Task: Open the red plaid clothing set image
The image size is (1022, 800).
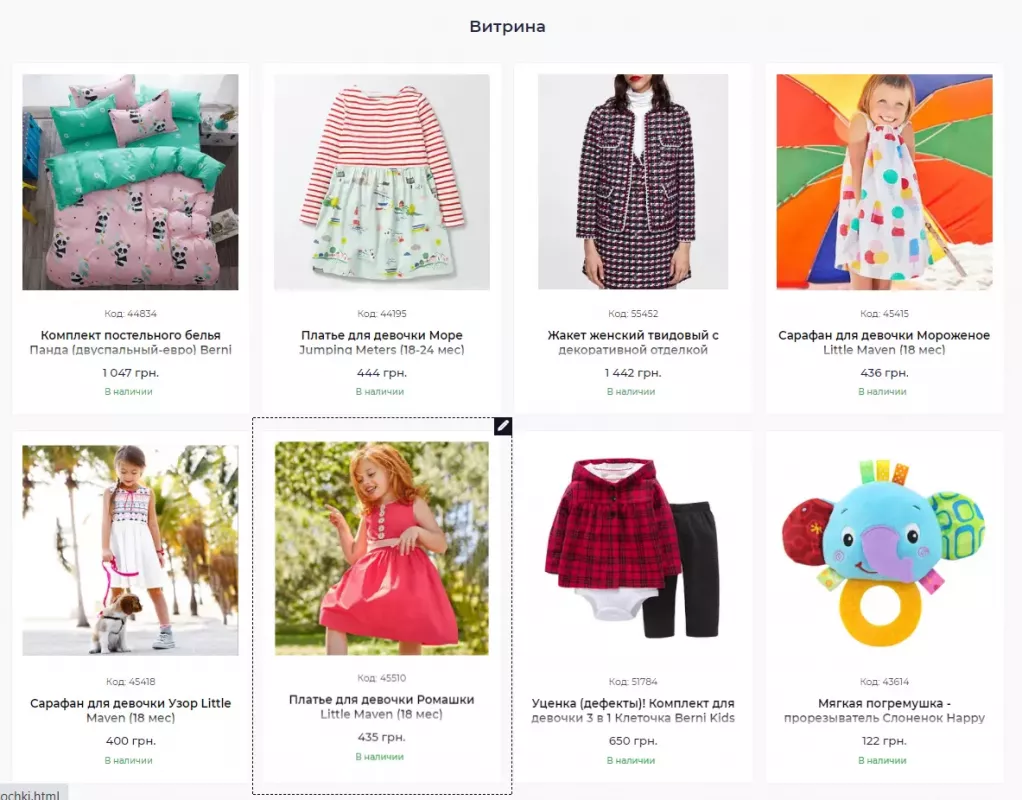Action: (x=633, y=550)
